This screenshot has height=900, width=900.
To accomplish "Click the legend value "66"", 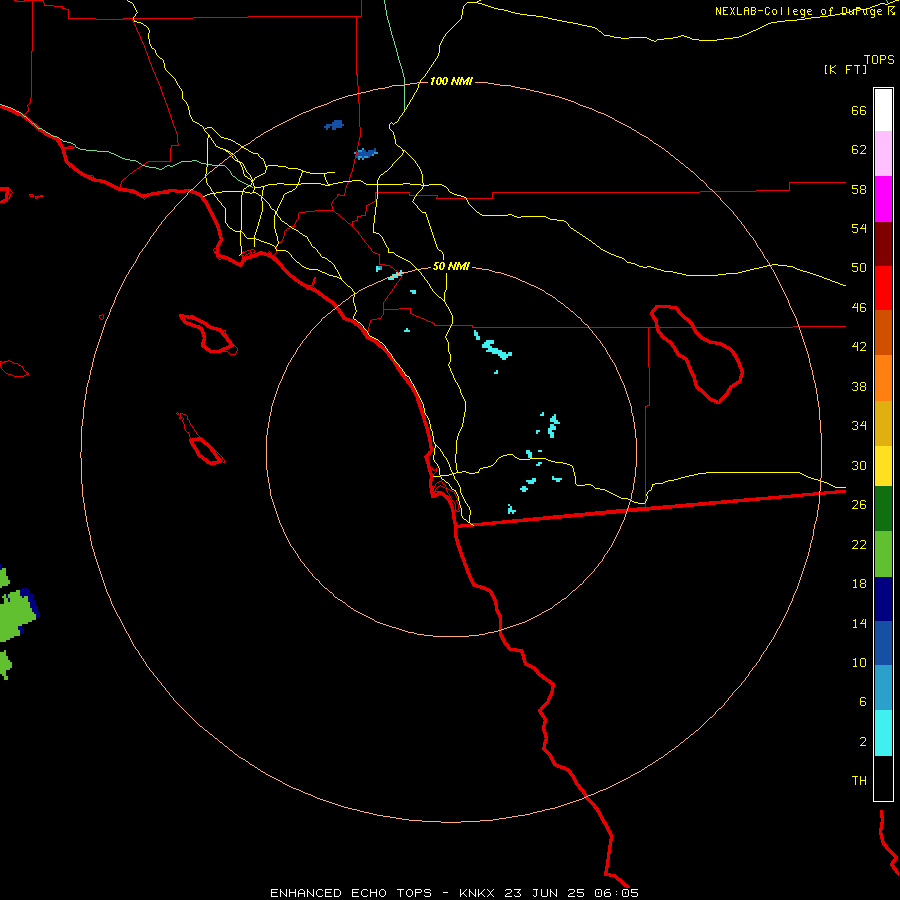I will [x=859, y=110].
